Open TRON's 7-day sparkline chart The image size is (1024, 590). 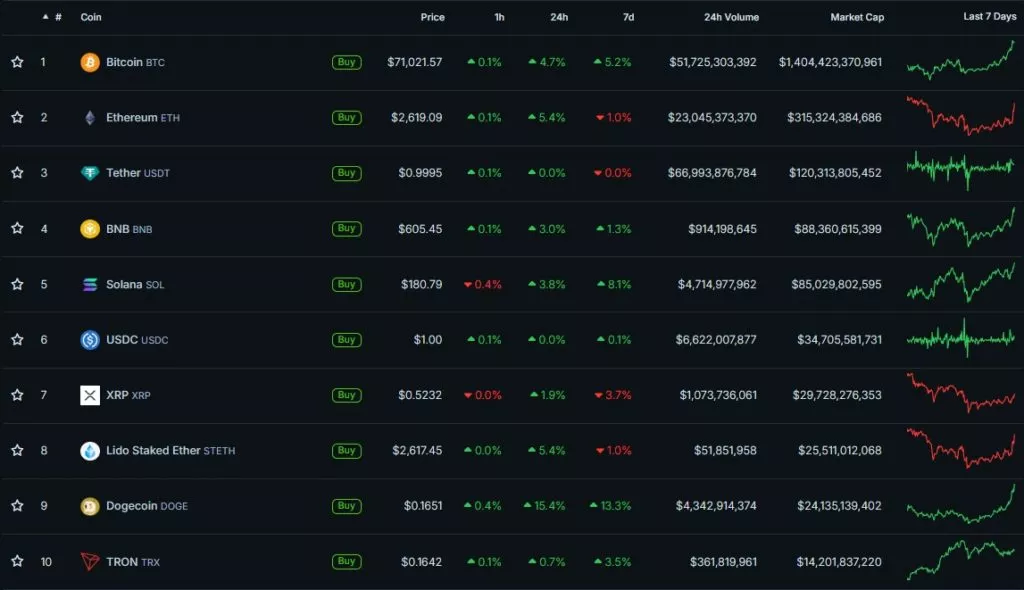(x=961, y=560)
